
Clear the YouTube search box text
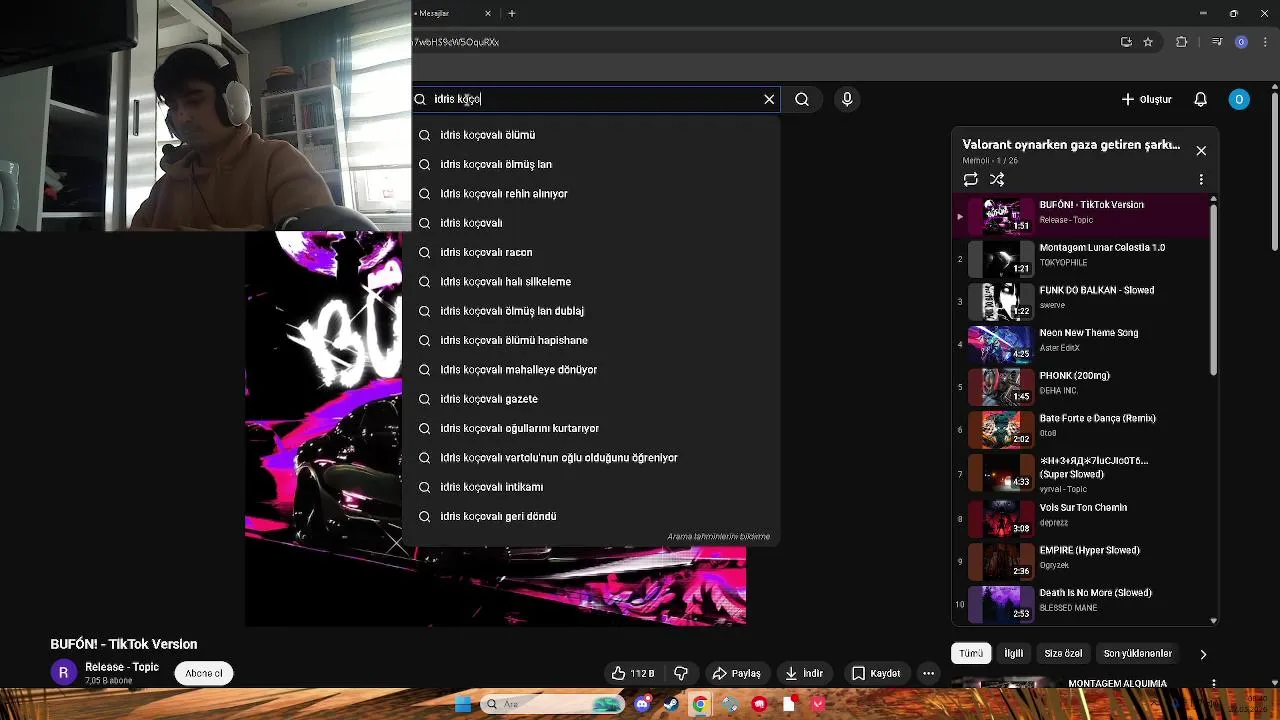(769, 99)
